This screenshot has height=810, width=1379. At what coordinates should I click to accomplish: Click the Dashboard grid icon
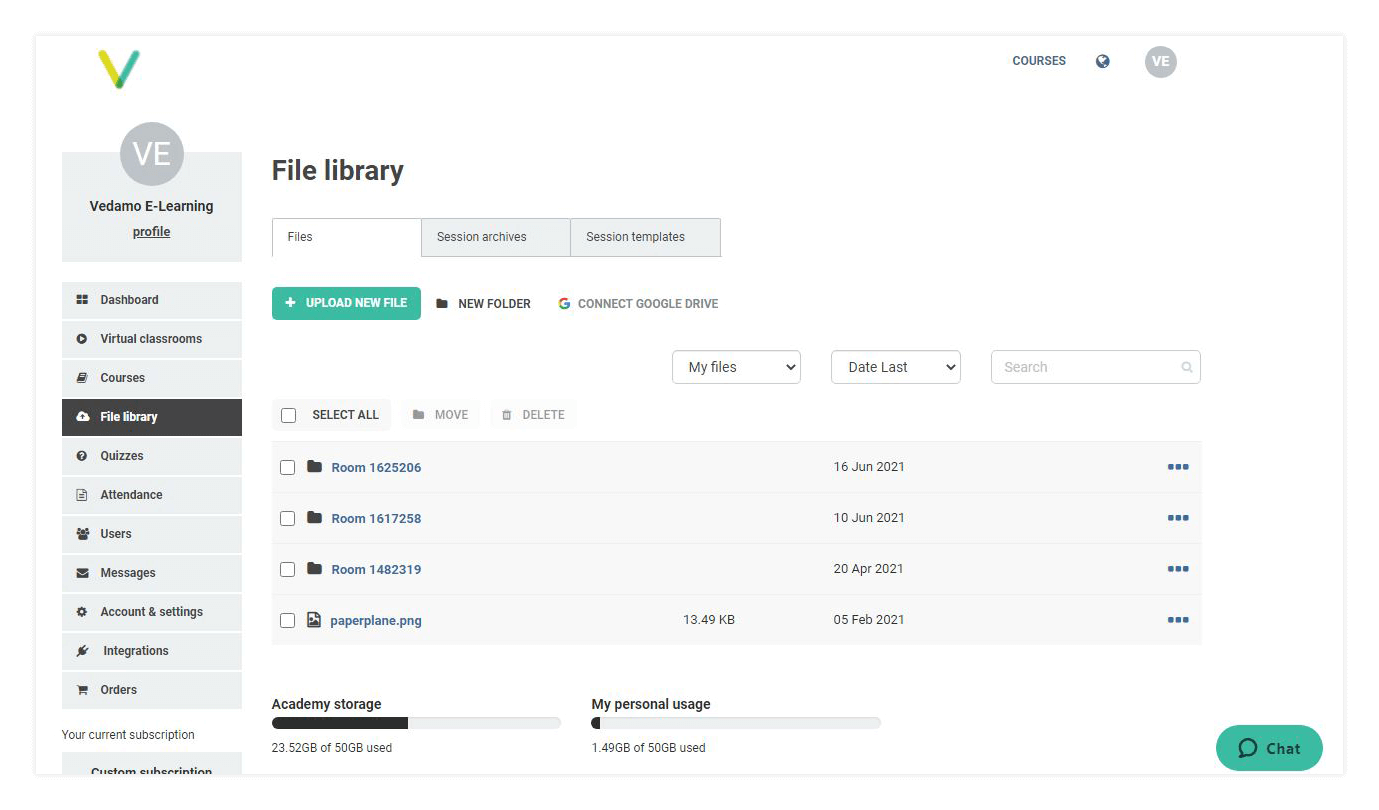click(82, 300)
